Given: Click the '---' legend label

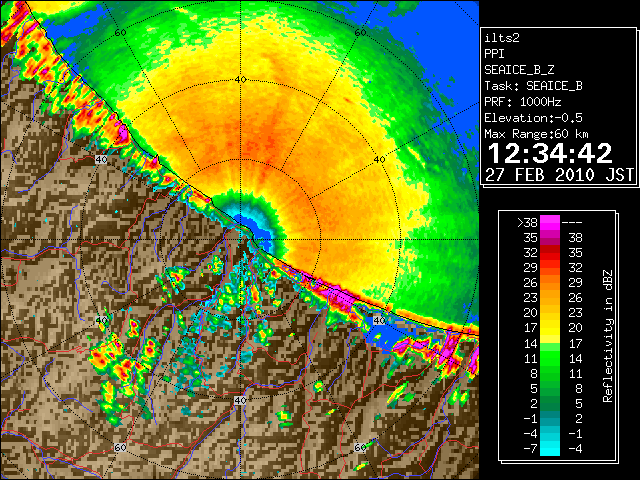Looking at the screenshot, I should coord(572,222).
